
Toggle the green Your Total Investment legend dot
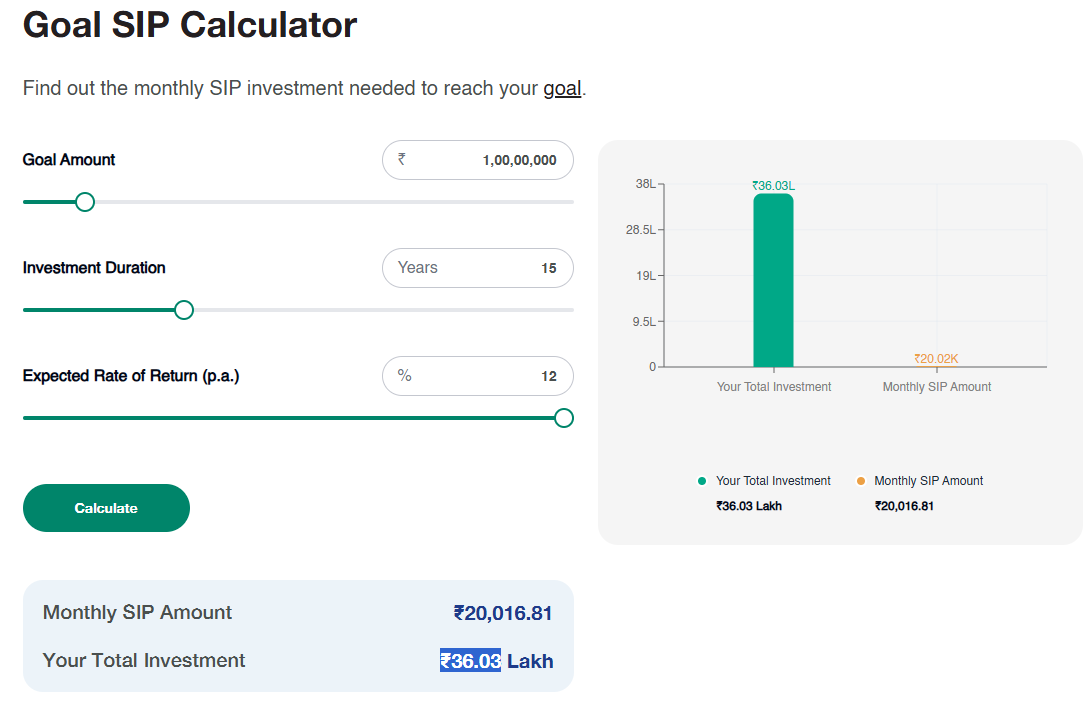[x=702, y=481]
